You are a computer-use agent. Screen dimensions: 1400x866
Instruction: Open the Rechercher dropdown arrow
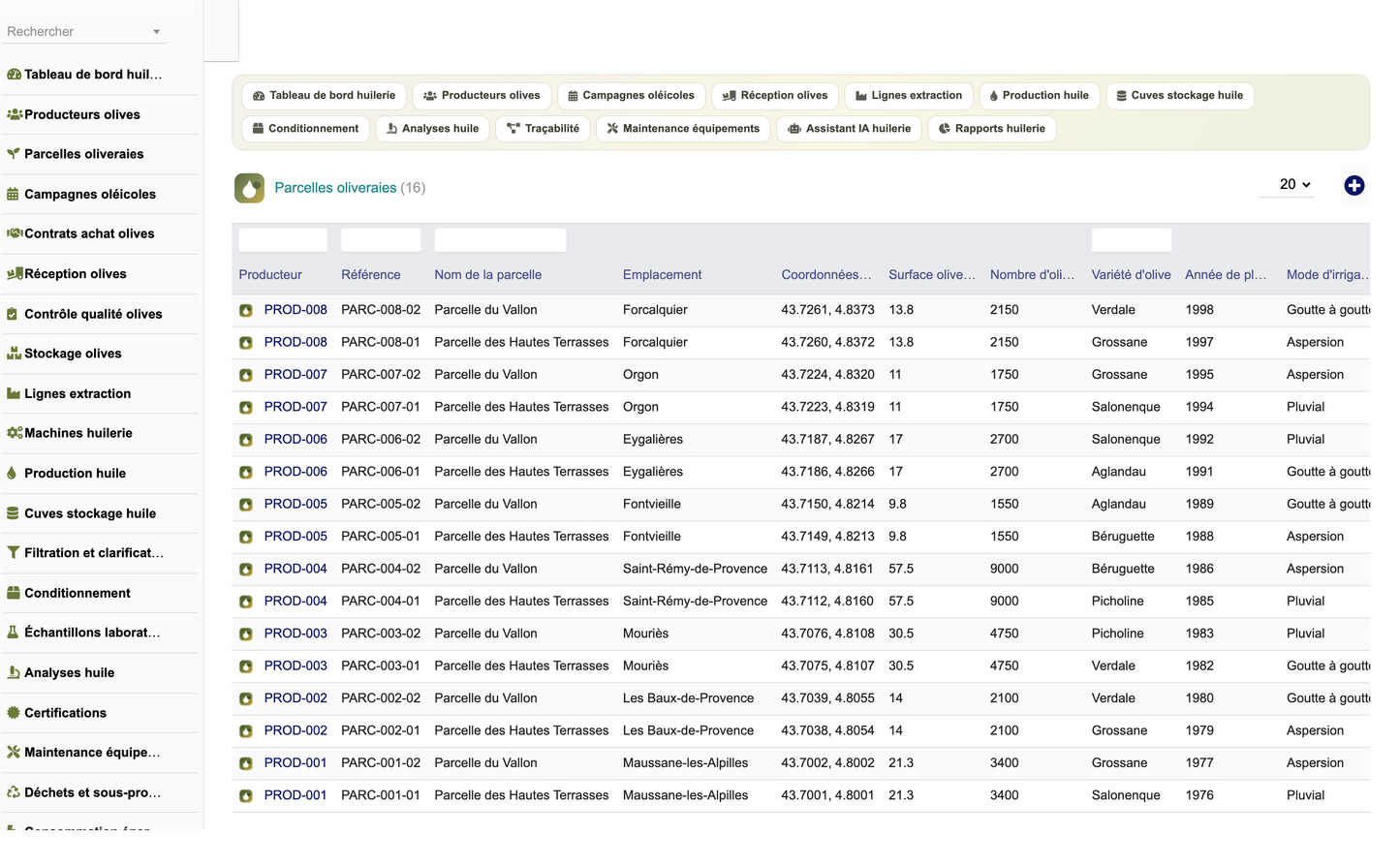156,32
